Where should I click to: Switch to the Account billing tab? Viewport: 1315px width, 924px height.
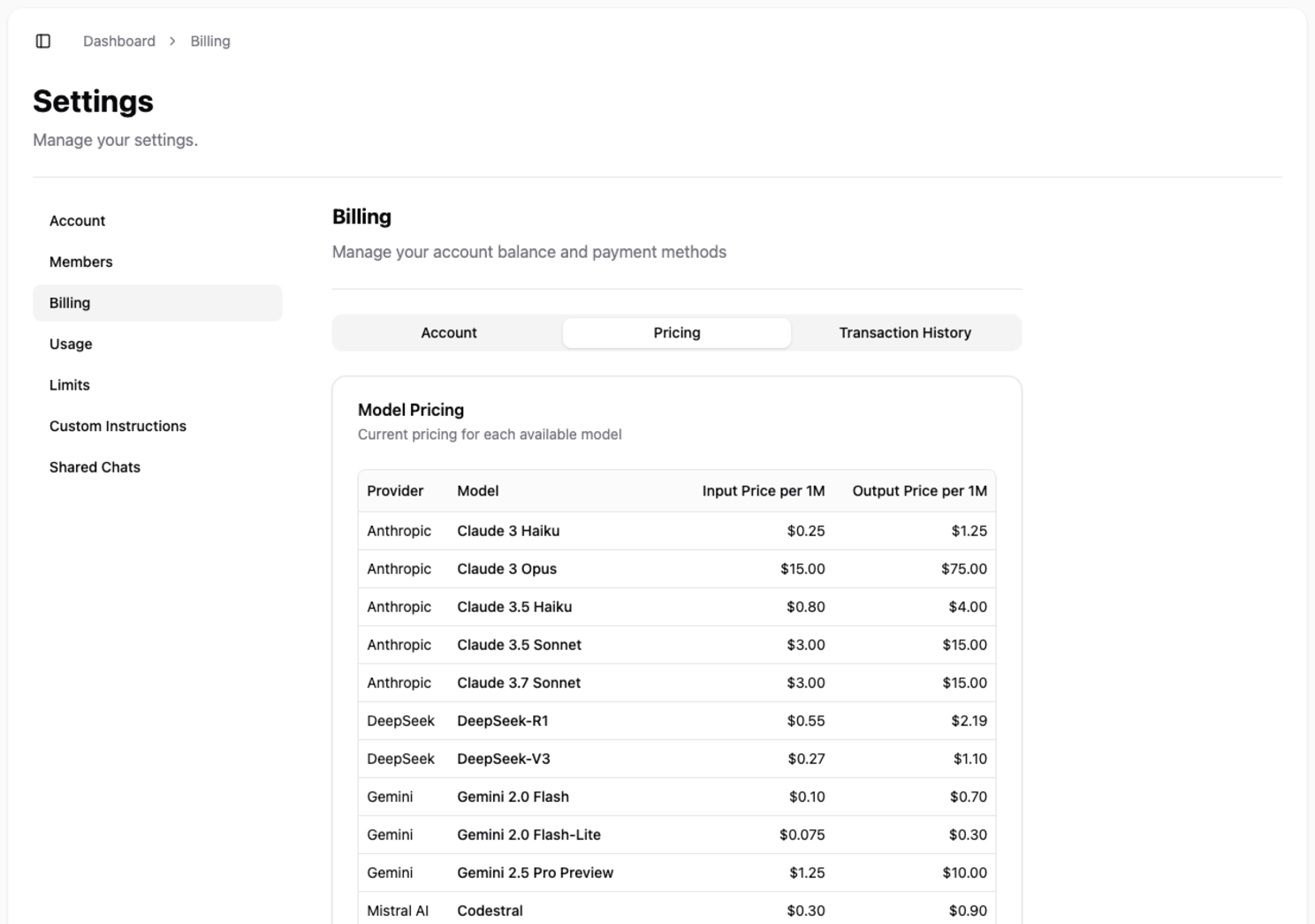(x=449, y=333)
